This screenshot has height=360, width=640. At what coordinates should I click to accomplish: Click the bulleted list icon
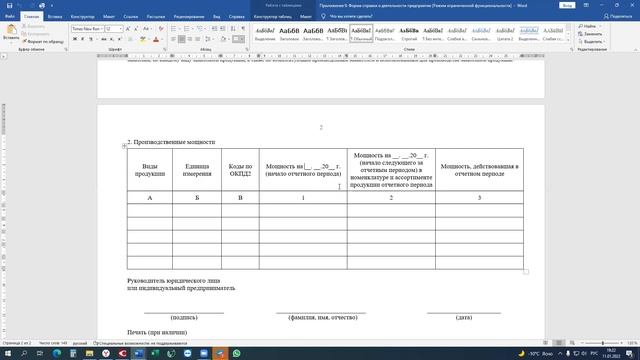click(x=173, y=29)
